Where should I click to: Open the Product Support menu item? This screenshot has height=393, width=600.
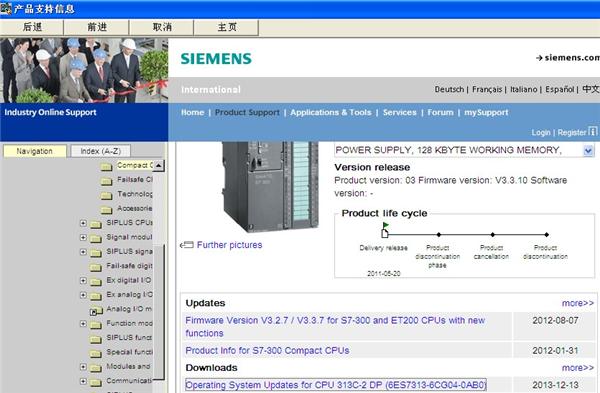coord(247,113)
